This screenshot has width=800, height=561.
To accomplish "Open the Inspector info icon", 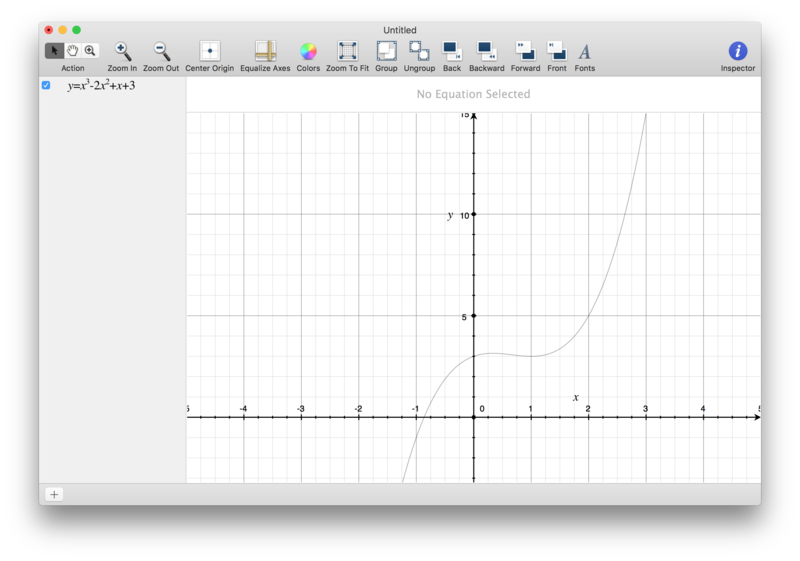I will [x=738, y=51].
